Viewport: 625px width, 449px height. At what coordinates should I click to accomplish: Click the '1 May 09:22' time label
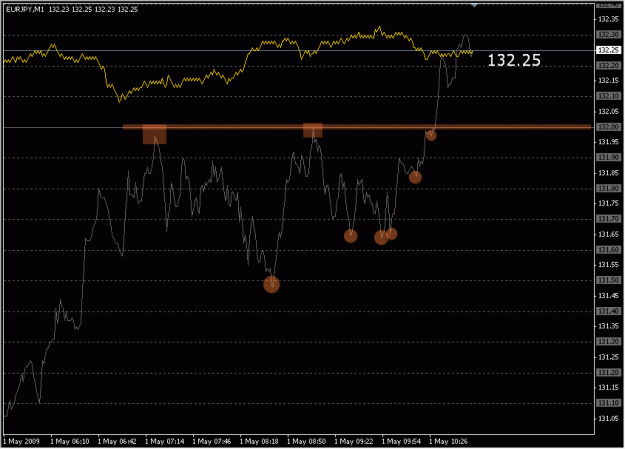click(354, 441)
